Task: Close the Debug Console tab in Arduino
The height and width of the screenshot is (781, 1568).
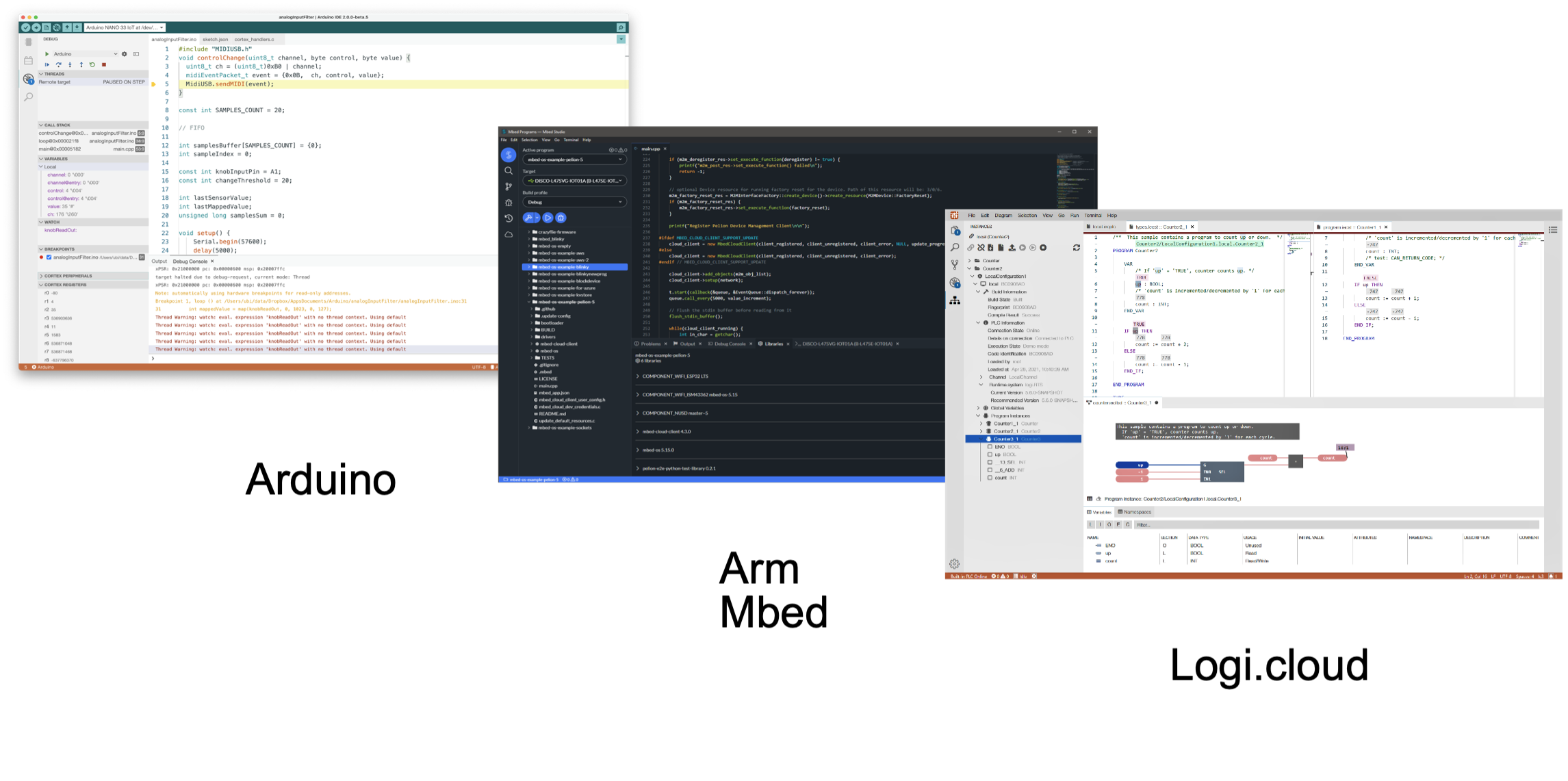Action: click(212, 261)
